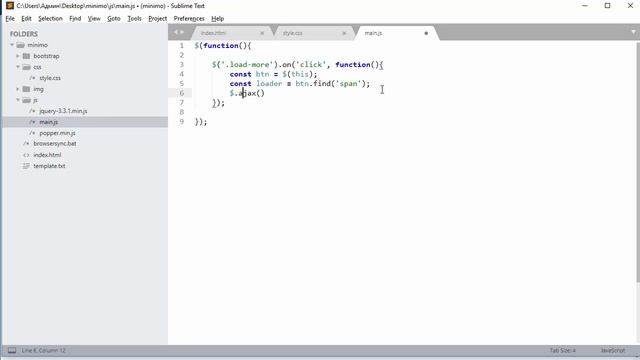Switch to the index.html tab

[x=213, y=33]
